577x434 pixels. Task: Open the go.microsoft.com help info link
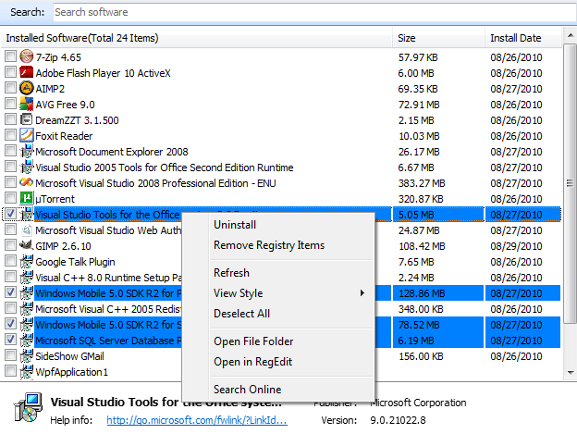click(197, 420)
